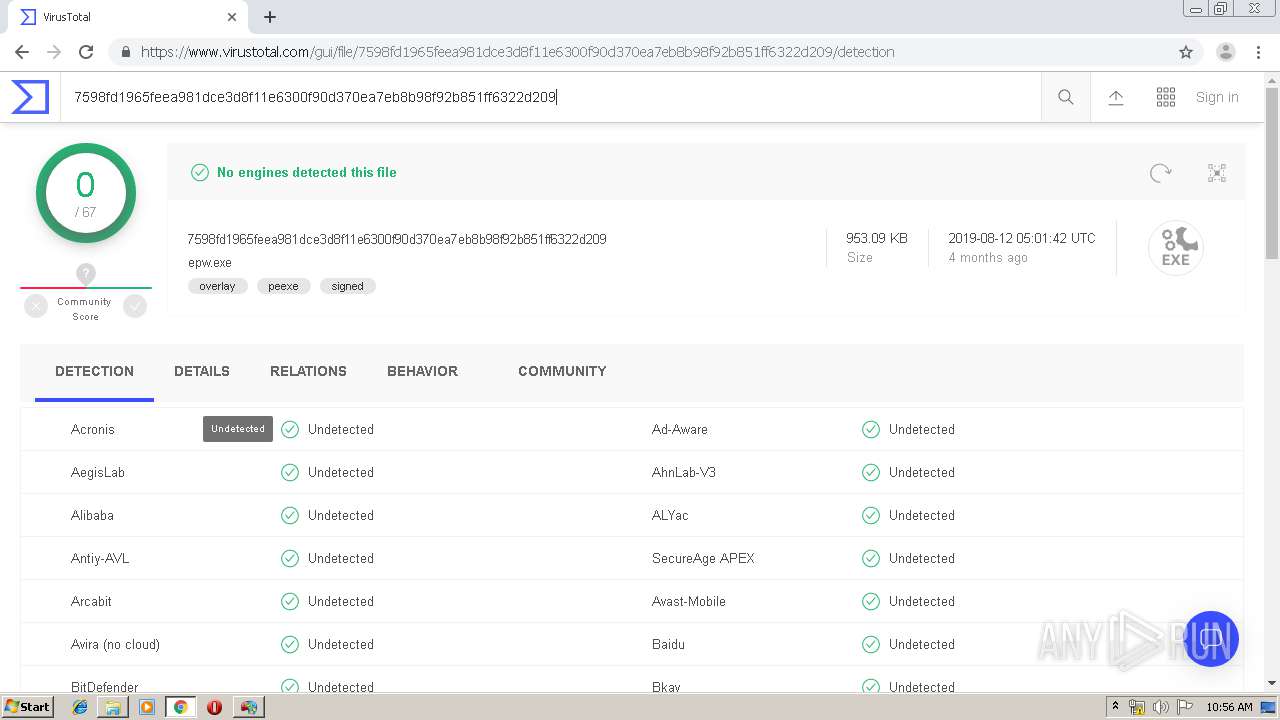Open the blue chat bubble button
Viewport: 1280px width, 720px height.
[1211, 638]
